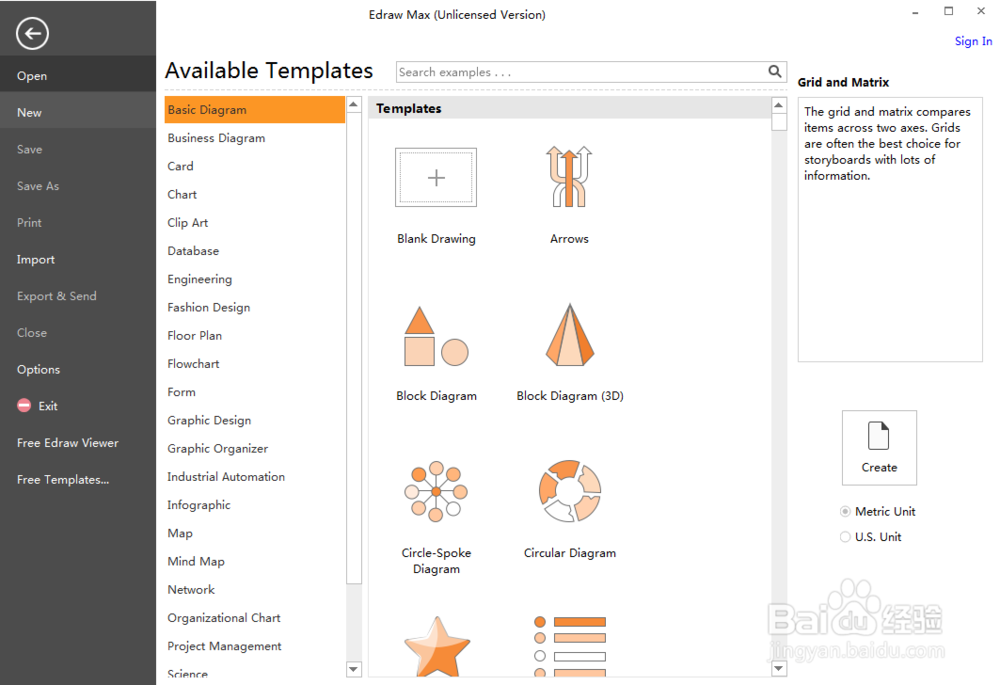Image resolution: width=1000 pixels, height=685 pixels.
Task: Select the Network category
Action: point(254,589)
